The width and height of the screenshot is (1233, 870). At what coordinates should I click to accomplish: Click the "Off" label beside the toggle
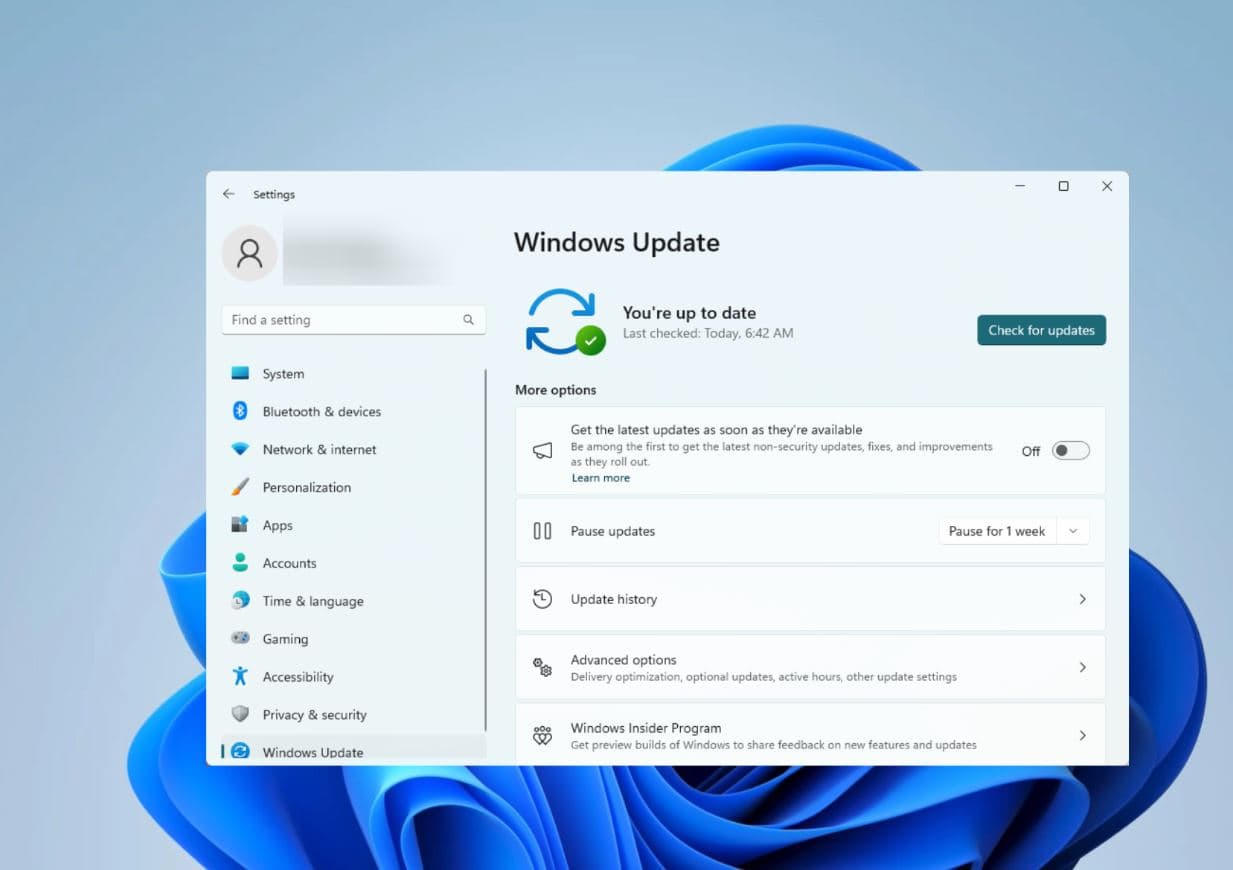point(1031,452)
